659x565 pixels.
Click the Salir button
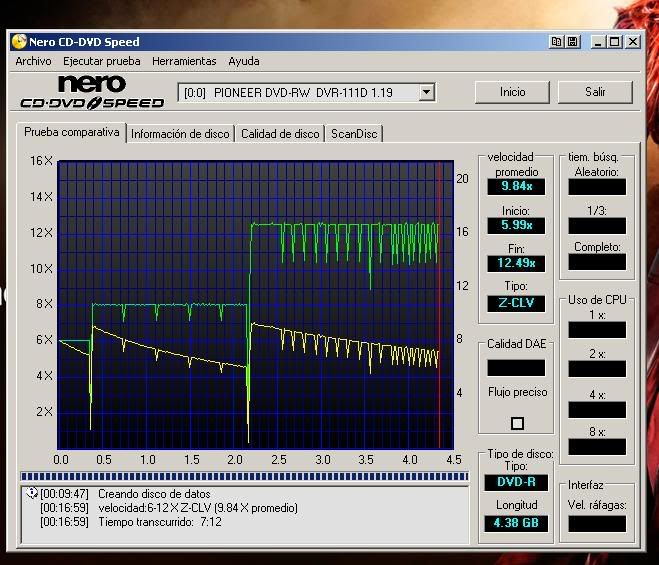[x=595, y=92]
